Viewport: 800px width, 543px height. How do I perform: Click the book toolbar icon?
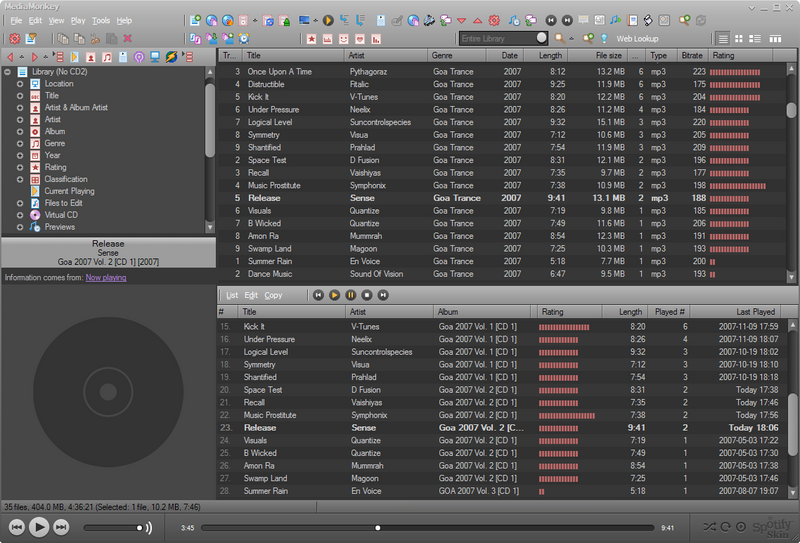[x=632, y=20]
